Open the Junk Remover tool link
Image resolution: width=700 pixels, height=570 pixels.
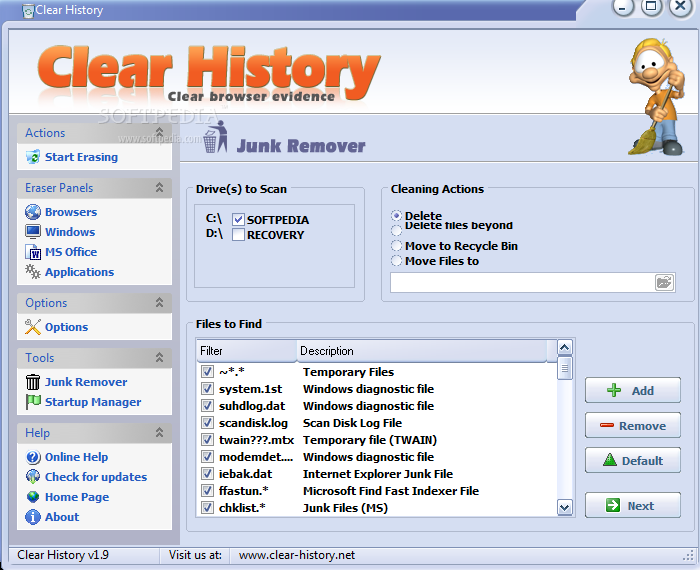[86, 382]
